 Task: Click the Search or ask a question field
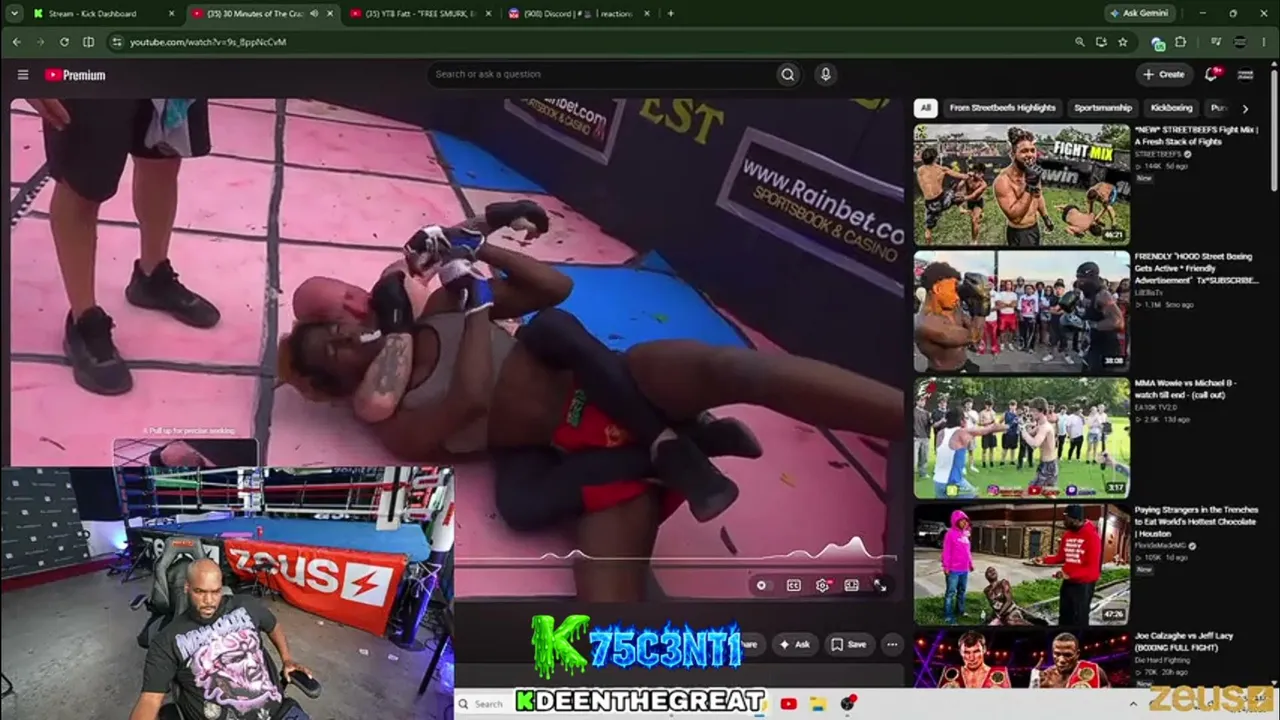[x=602, y=74]
